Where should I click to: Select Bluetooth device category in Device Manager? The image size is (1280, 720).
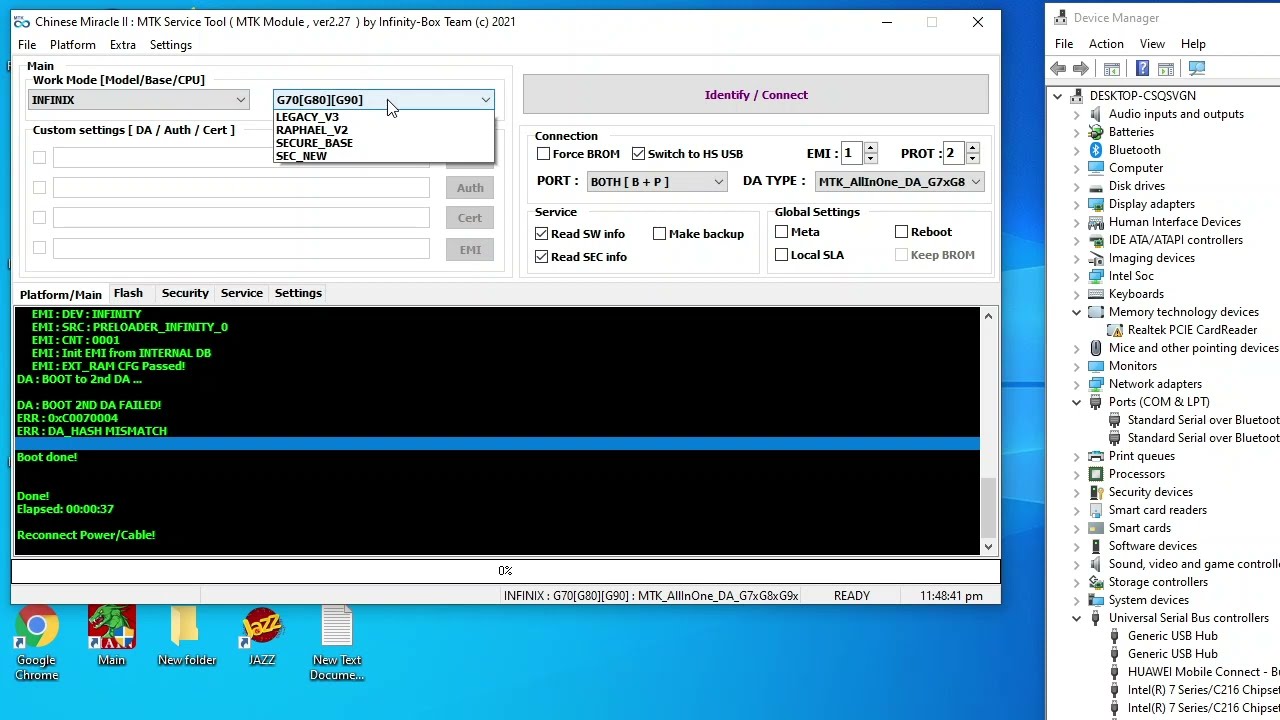1134,150
